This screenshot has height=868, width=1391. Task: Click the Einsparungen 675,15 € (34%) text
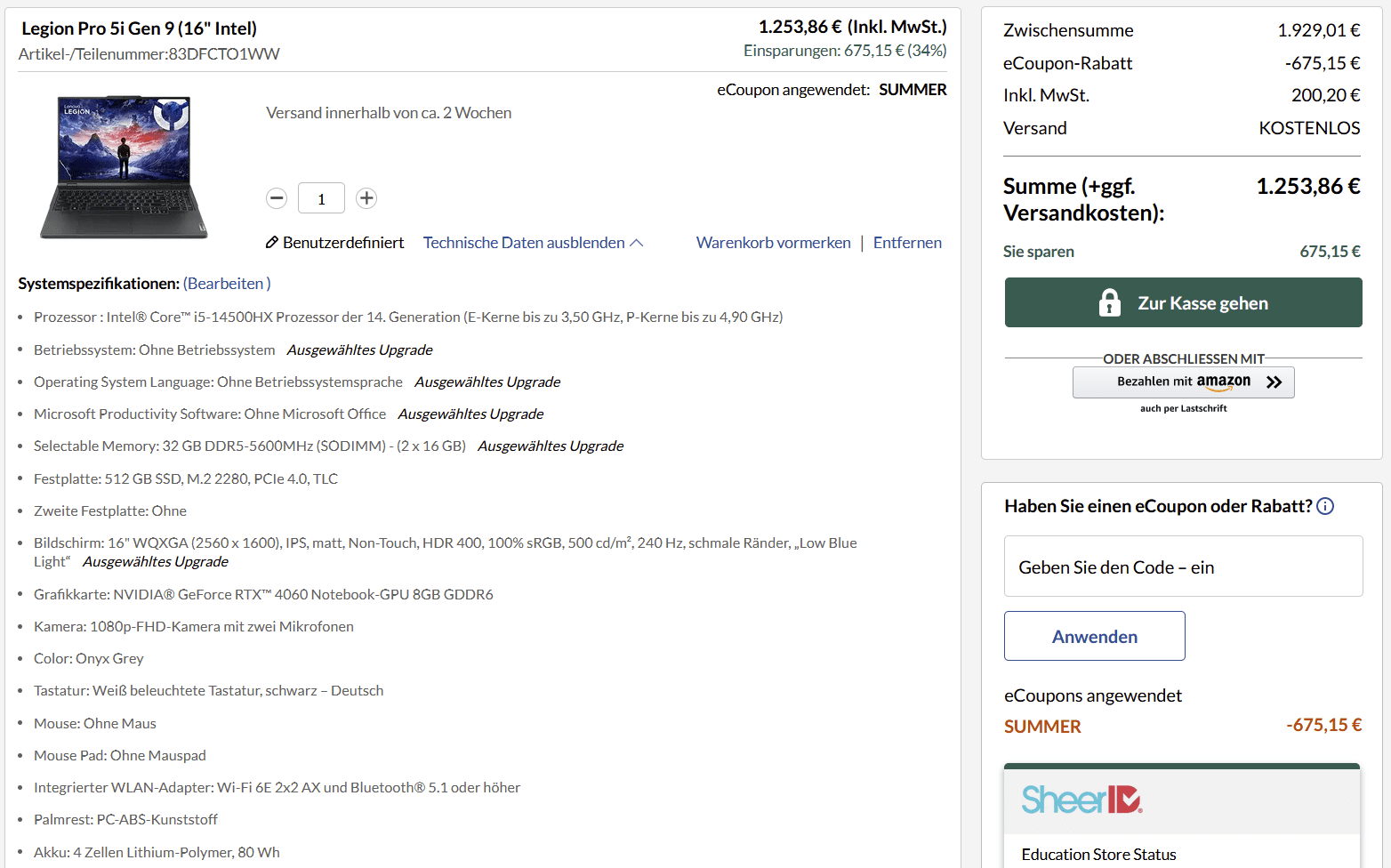coord(845,51)
